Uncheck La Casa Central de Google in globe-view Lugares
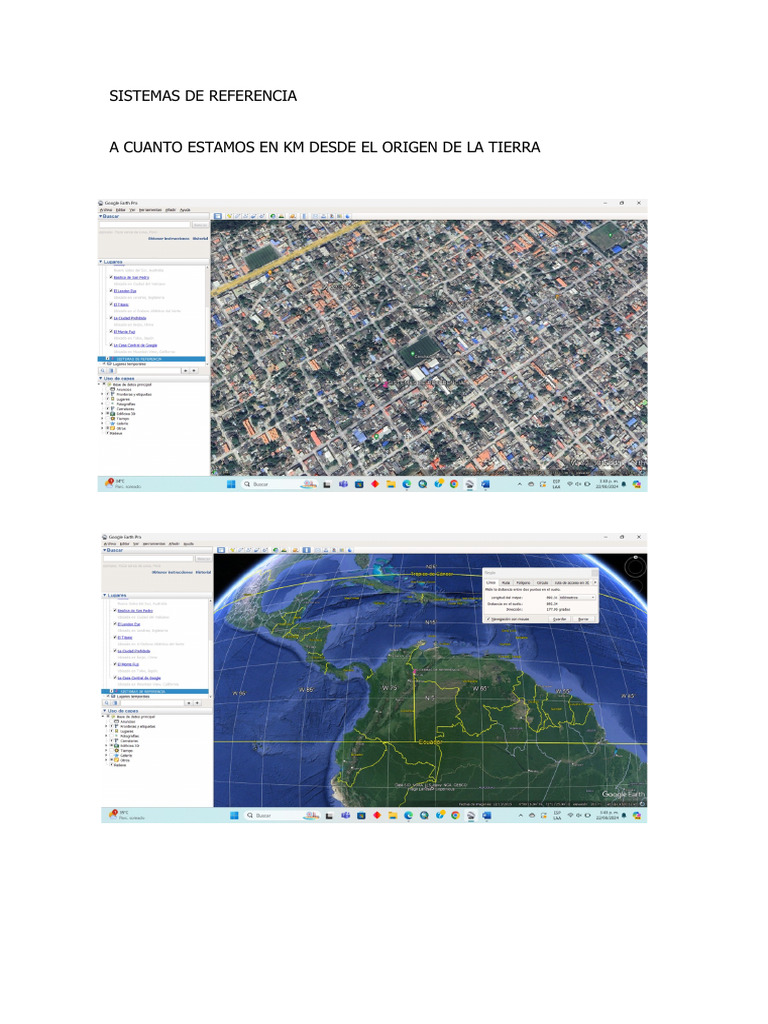Screen dimensions: 768x1024 click(x=115, y=677)
